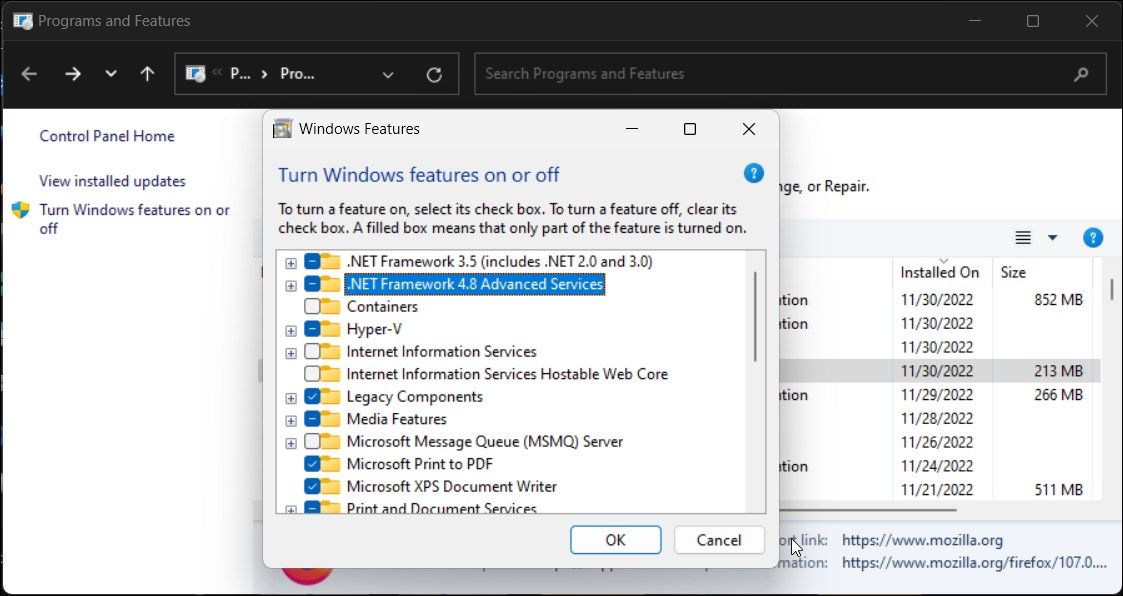Click Cancel in Windows Features dialog
The image size is (1123, 596).
[719, 540]
